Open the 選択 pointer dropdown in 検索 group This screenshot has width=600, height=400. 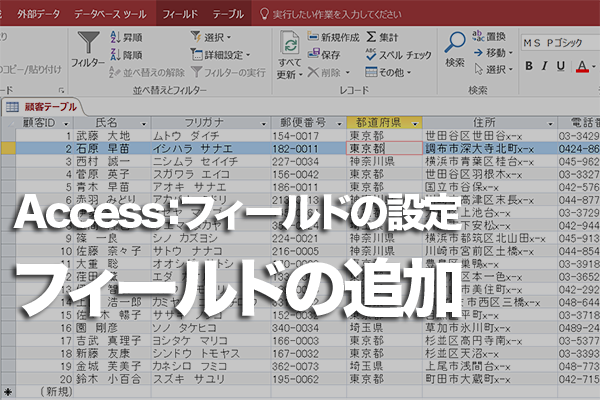[x=493, y=69]
